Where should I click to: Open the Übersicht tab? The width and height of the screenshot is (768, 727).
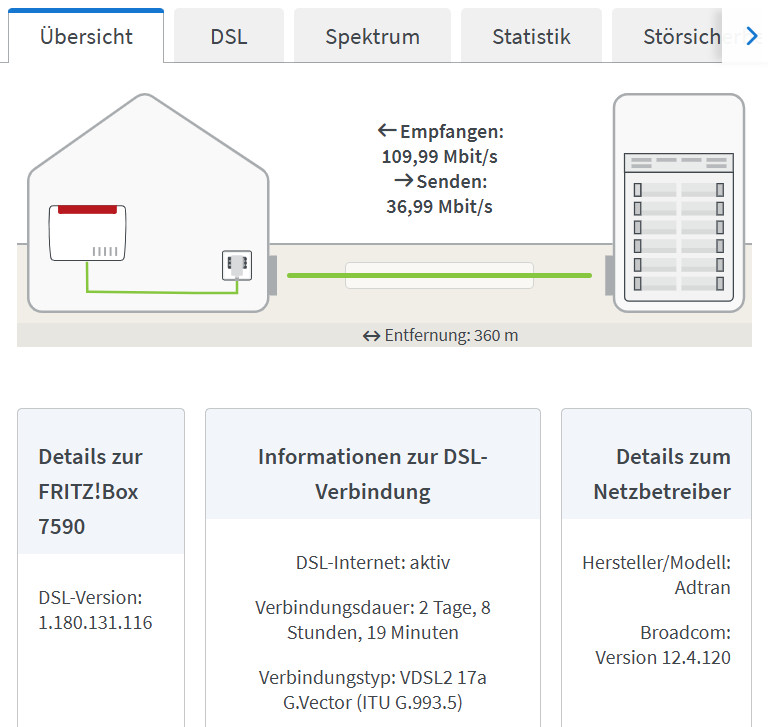point(86,37)
